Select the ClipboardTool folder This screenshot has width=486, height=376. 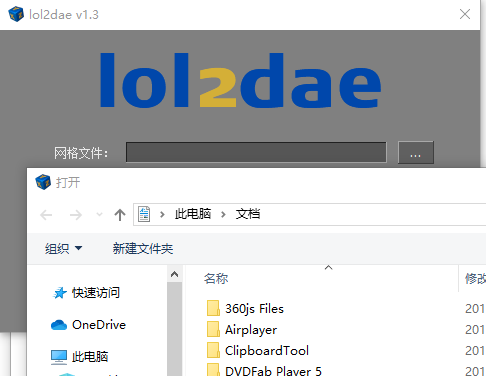tap(267, 351)
